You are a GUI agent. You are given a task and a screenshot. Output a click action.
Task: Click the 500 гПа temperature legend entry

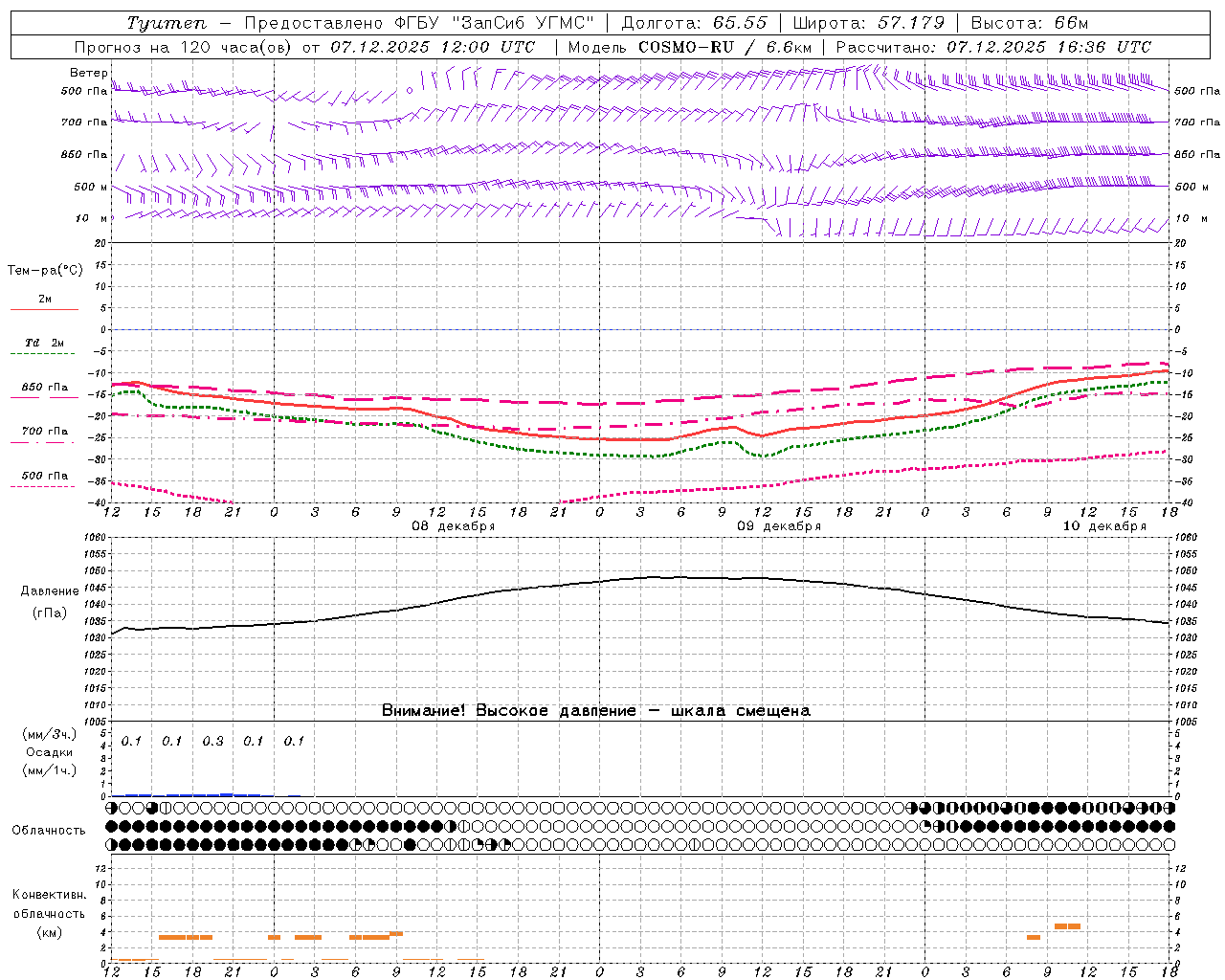point(44,476)
